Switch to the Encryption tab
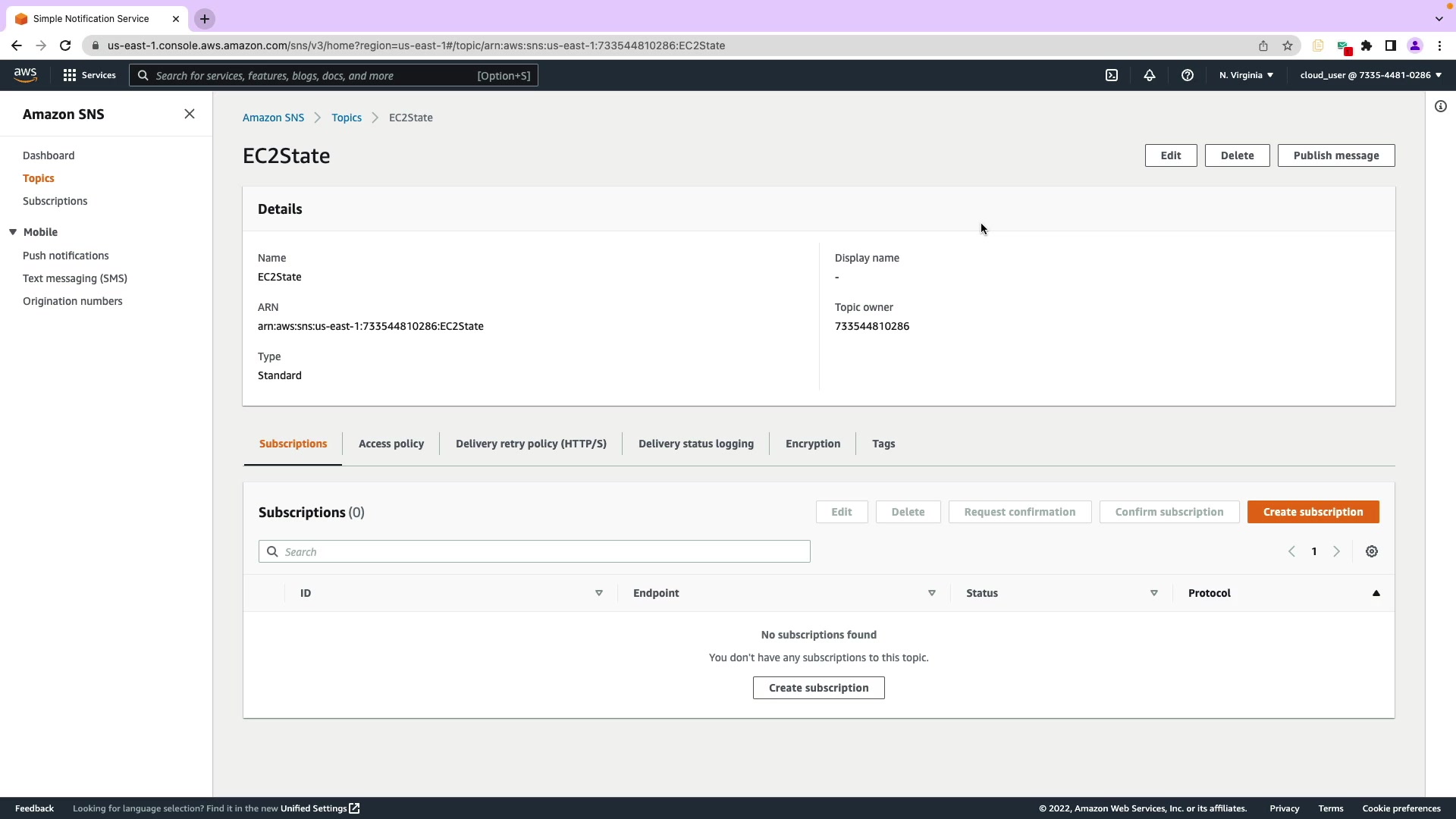 (x=813, y=444)
